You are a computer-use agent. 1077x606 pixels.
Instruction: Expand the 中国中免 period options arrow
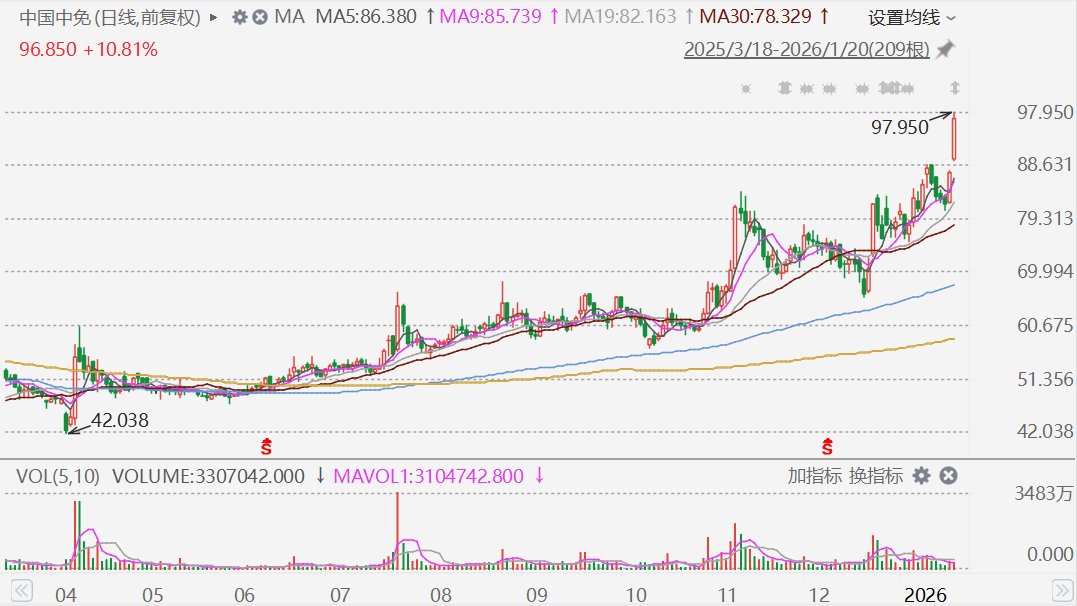[214, 17]
